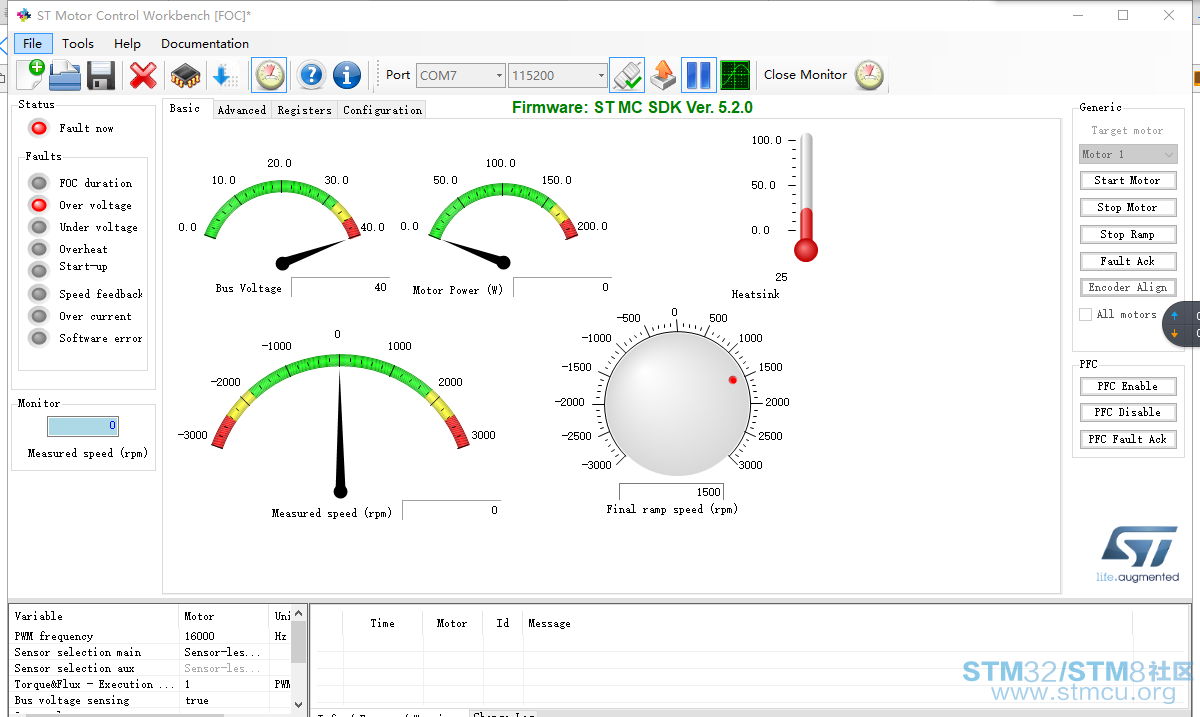Click the Close Monitor label
The image size is (1200, 717).
click(x=805, y=75)
